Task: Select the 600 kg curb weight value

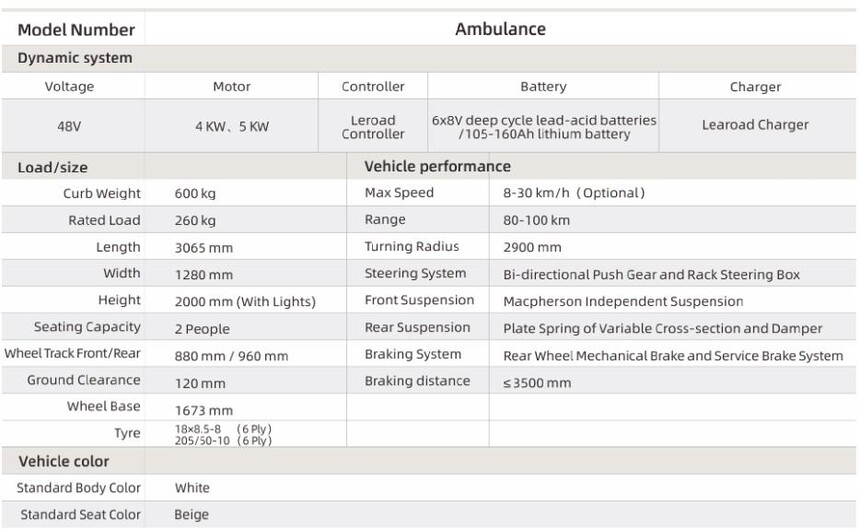Action: pyautogui.click(x=195, y=194)
